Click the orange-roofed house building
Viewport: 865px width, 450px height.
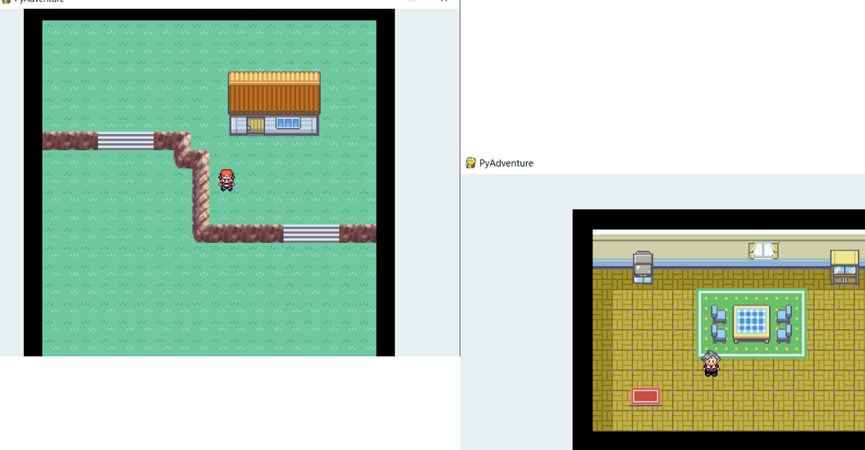[274, 104]
